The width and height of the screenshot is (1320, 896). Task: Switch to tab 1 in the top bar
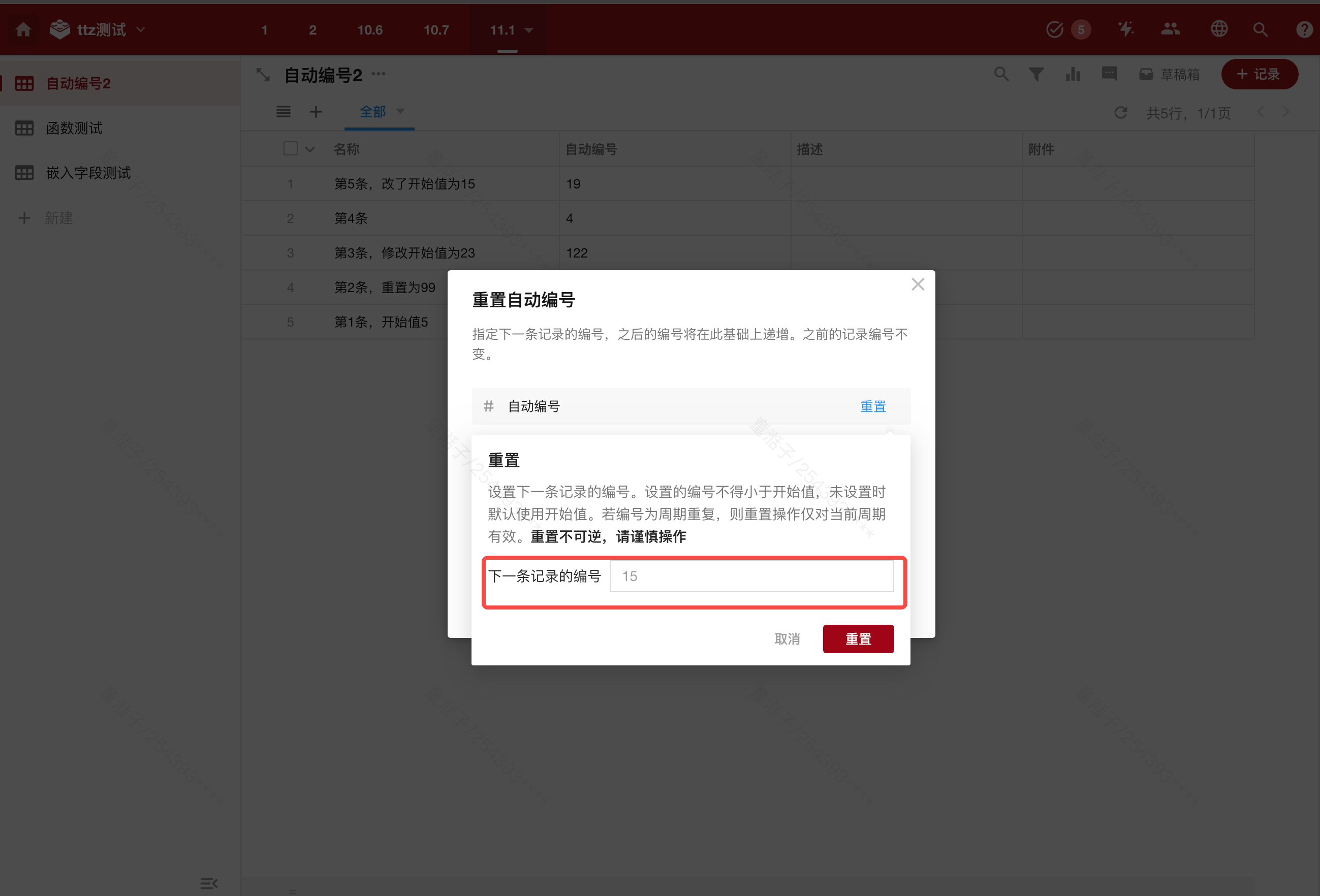264,30
